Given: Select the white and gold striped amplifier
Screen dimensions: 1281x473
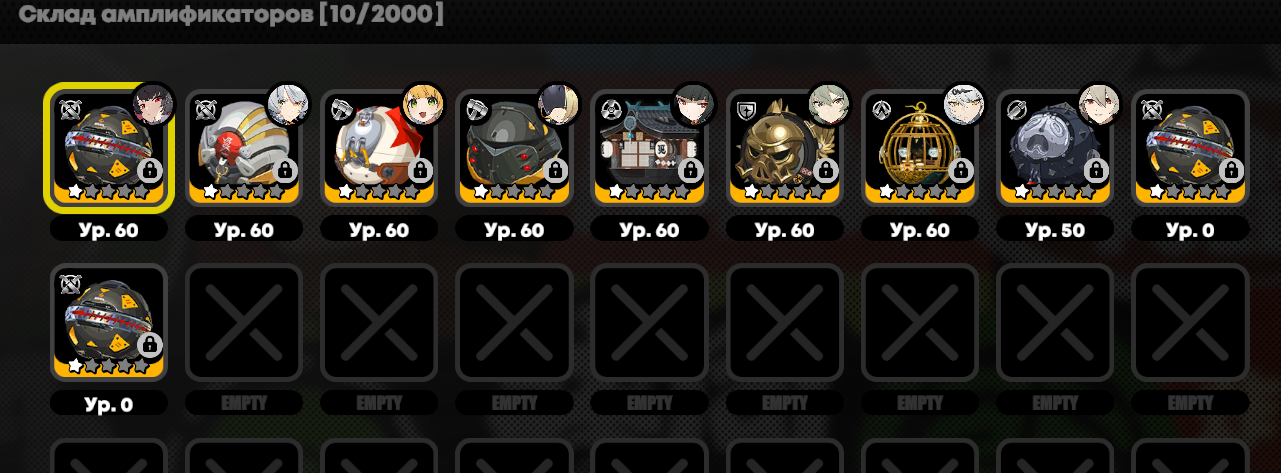Looking at the screenshot, I should tap(244, 148).
